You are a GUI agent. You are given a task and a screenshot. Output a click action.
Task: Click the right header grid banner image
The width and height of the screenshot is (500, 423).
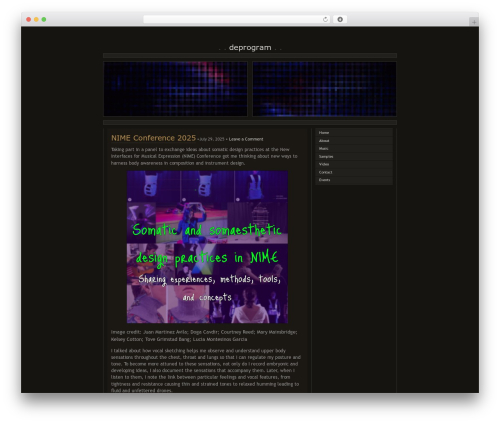click(324, 89)
